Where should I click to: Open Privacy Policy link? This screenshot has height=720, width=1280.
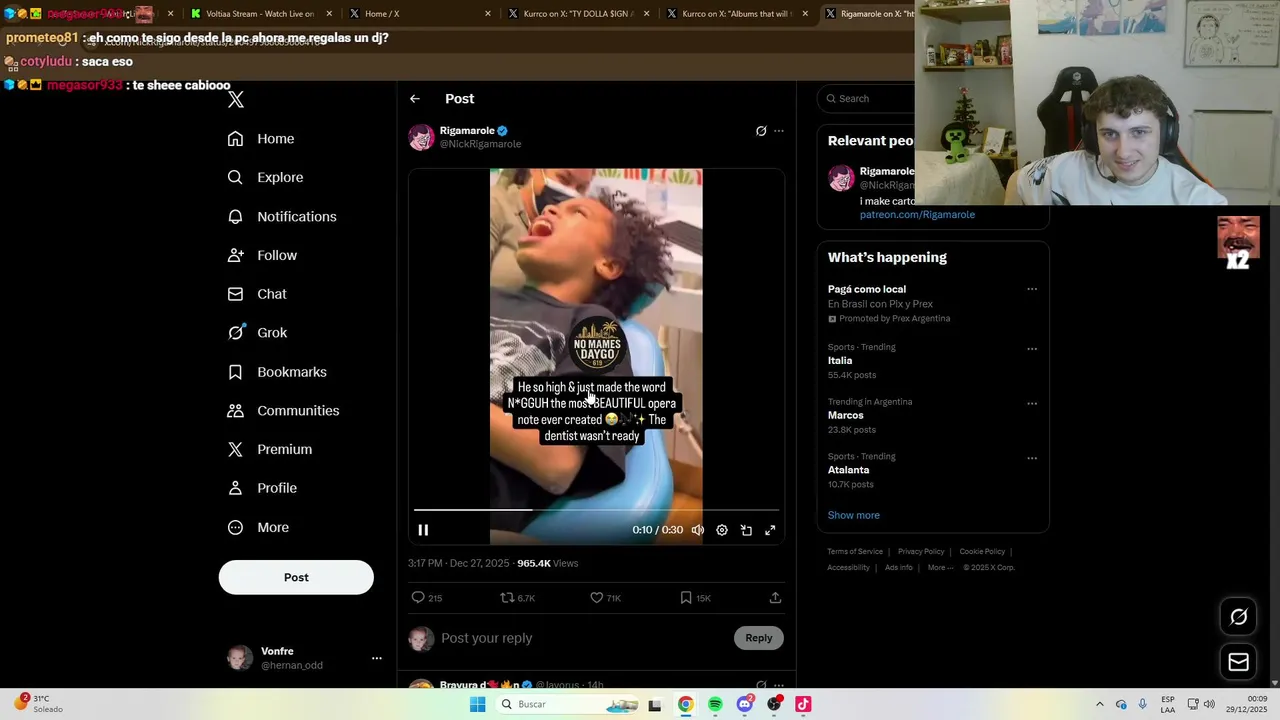coord(921,551)
